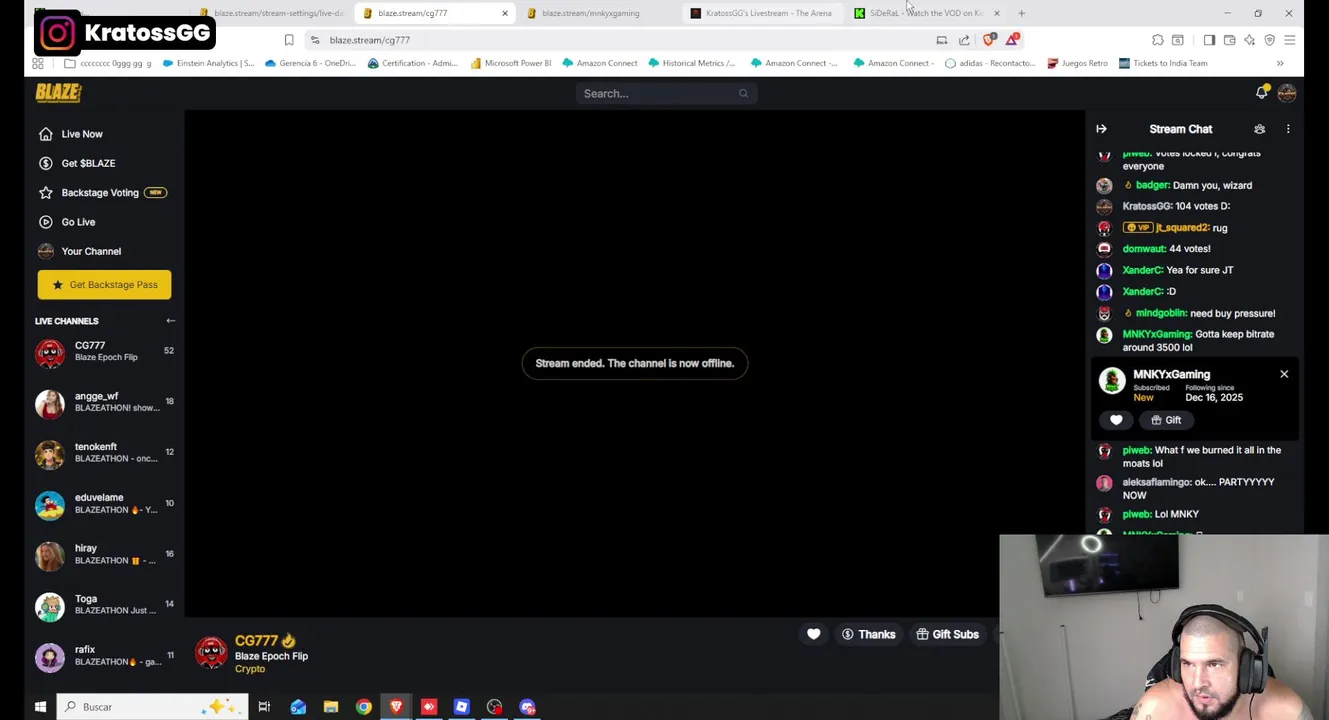The image size is (1329, 720).
Task: Open File Explorer from the taskbar
Action: [331, 707]
